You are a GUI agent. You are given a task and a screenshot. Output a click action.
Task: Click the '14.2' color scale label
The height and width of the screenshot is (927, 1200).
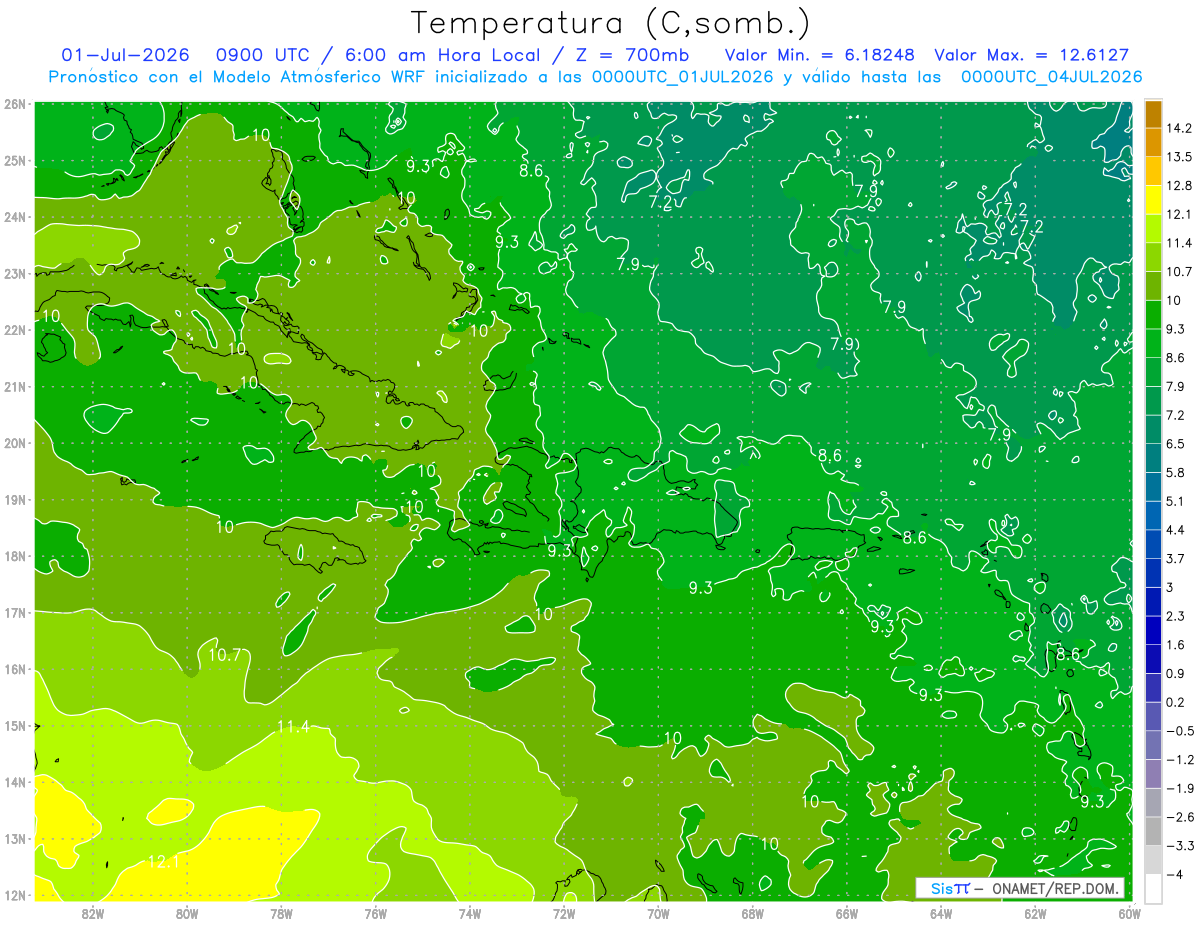tap(1180, 128)
